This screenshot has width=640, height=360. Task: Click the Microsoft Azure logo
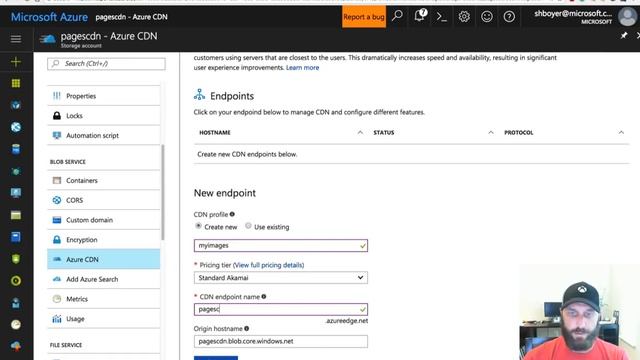coord(49,17)
